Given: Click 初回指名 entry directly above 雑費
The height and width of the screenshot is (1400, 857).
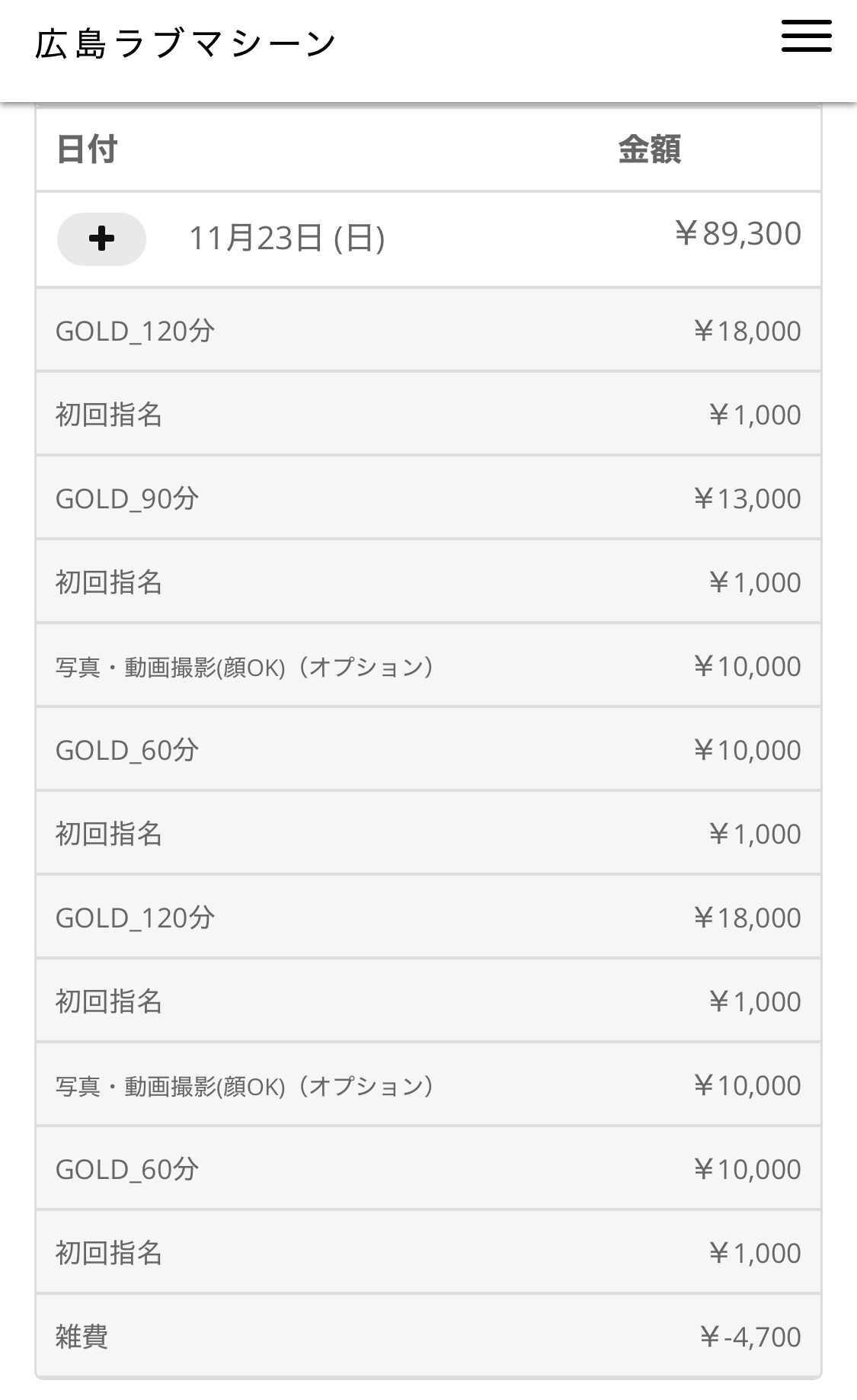Looking at the screenshot, I should [109, 1254].
